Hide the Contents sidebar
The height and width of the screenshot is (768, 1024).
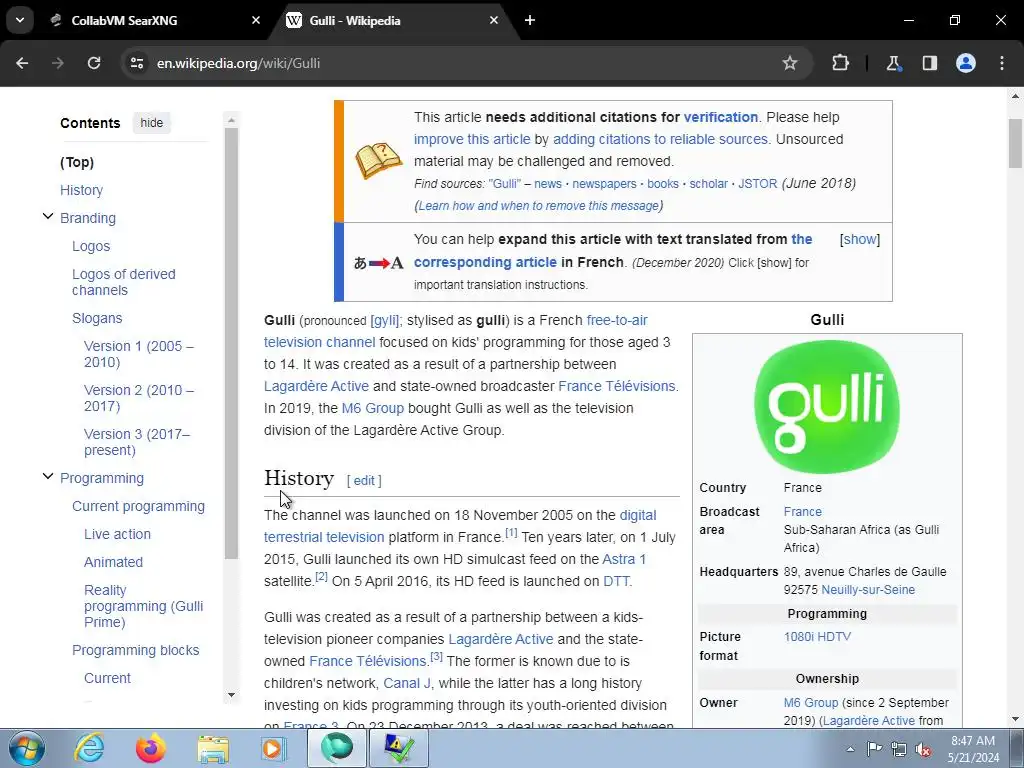click(152, 123)
